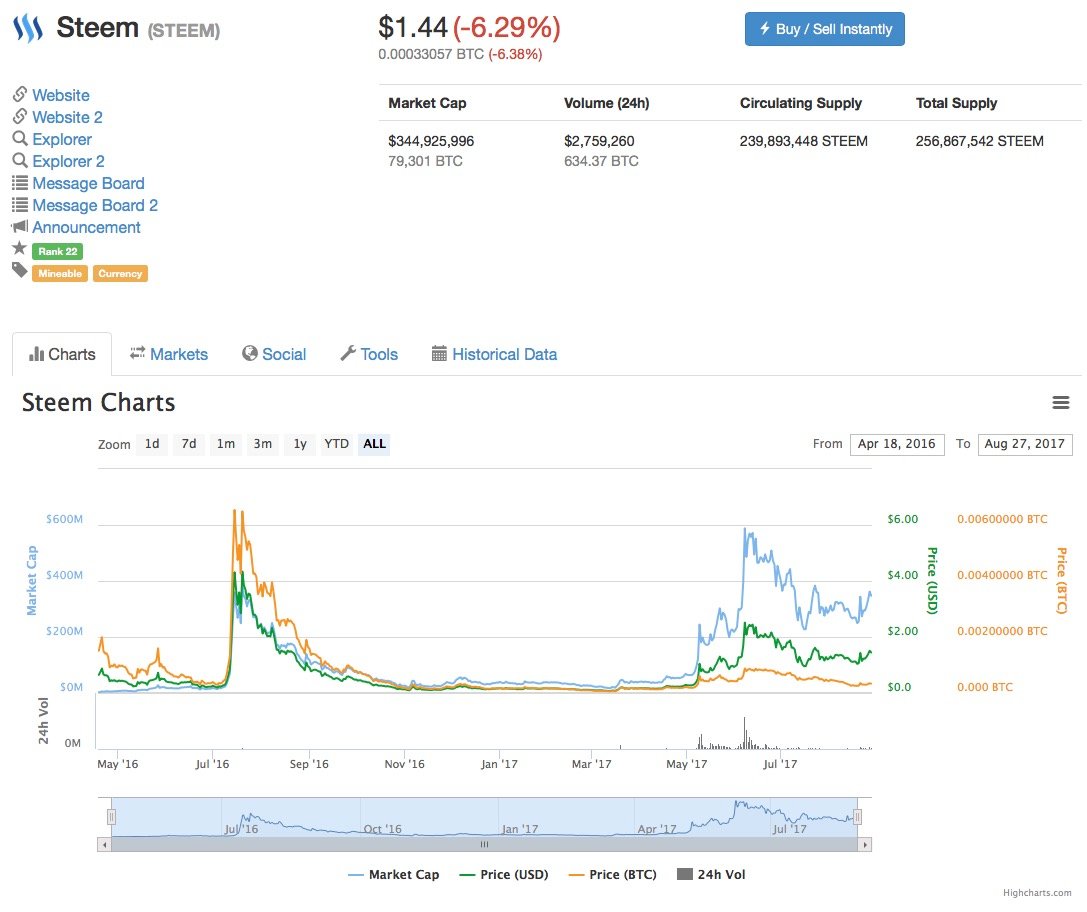The width and height of the screenshot is (1087, 912).
Task: Open the Explorer link
Action: [x=62, y=139]
